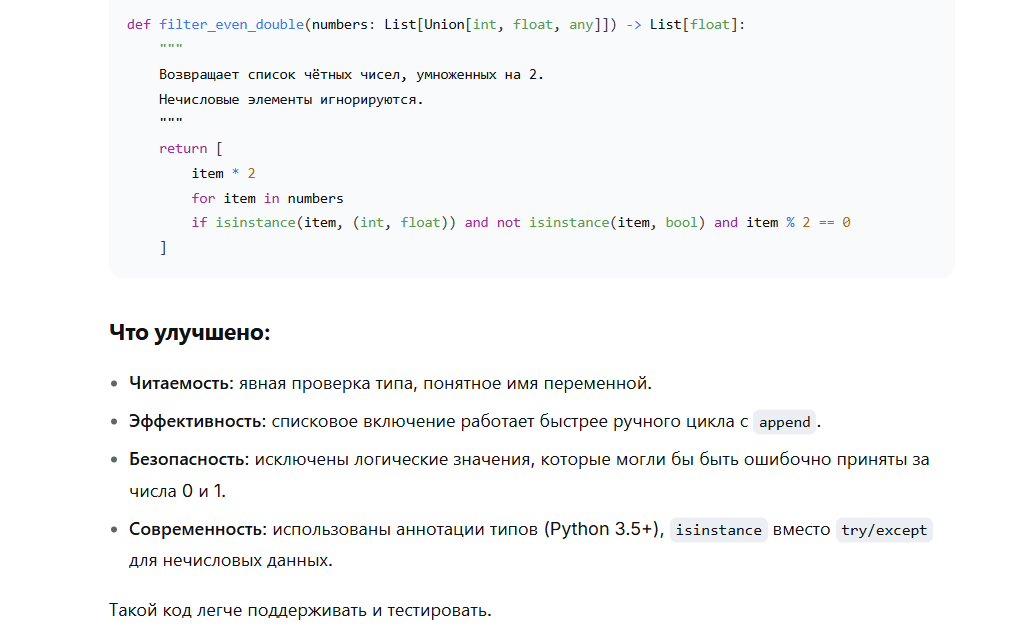Click the "Union" keyword in function signature
This screenshot has height=633, width=1017.
444,24
